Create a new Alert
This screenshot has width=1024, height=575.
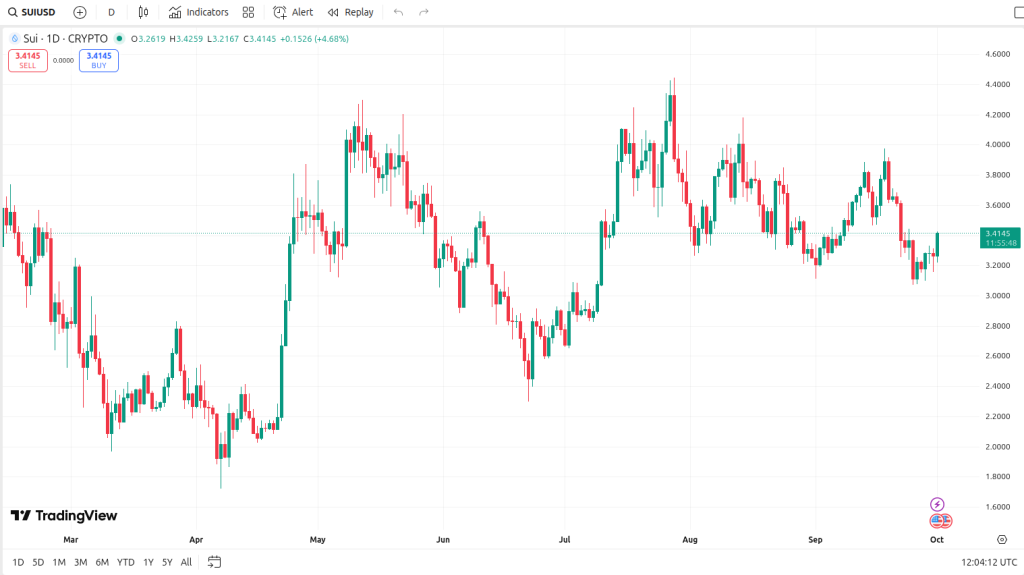tap(294, 12)
